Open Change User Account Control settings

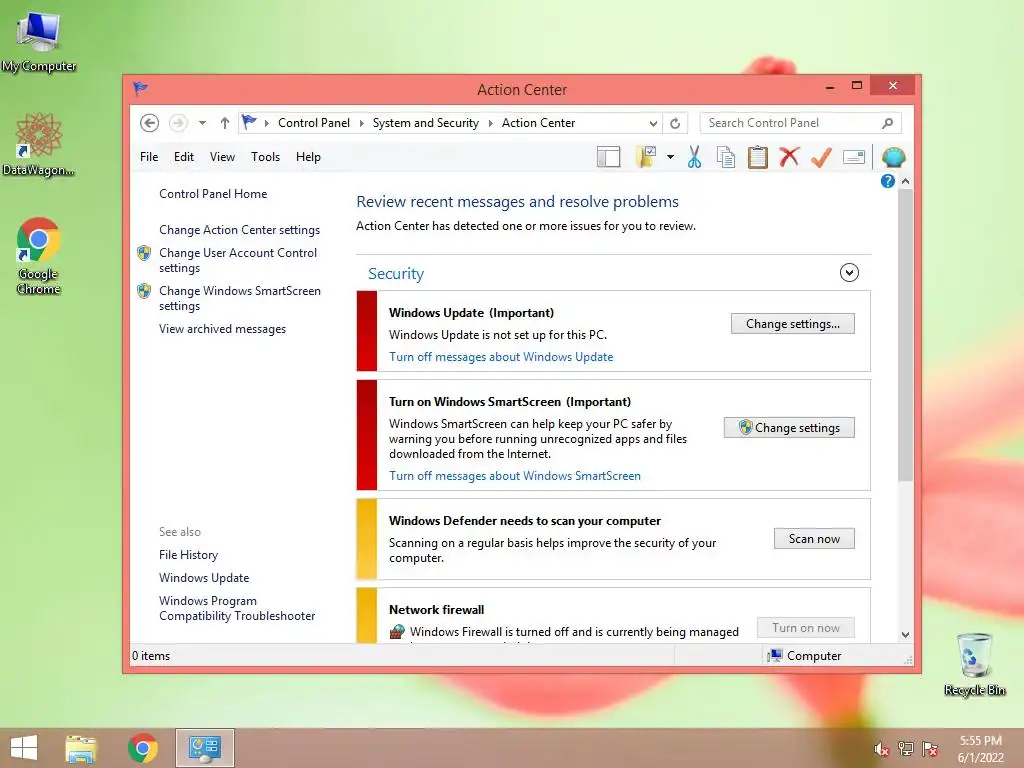[x=238, y=260]
